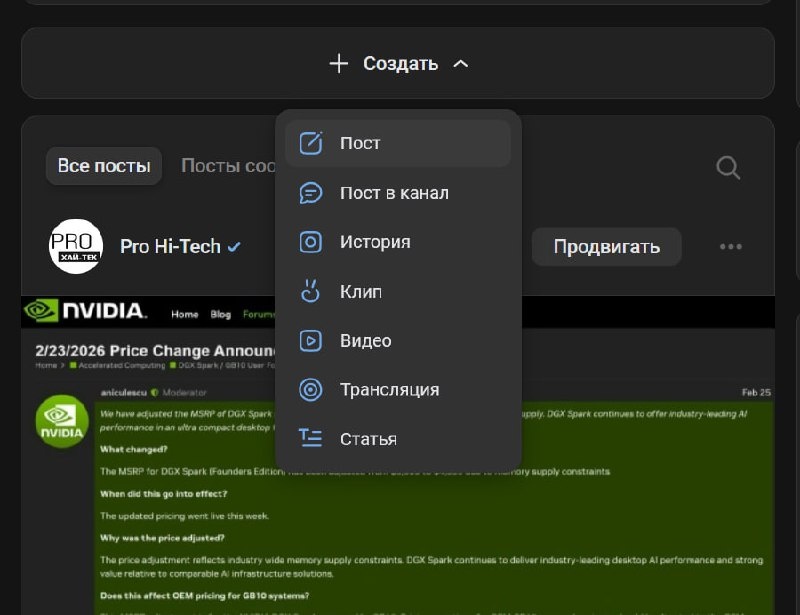800x615 pixels.
Task: Click 'The updated pricing went live this week.'
Action: (x=184, y=516)
